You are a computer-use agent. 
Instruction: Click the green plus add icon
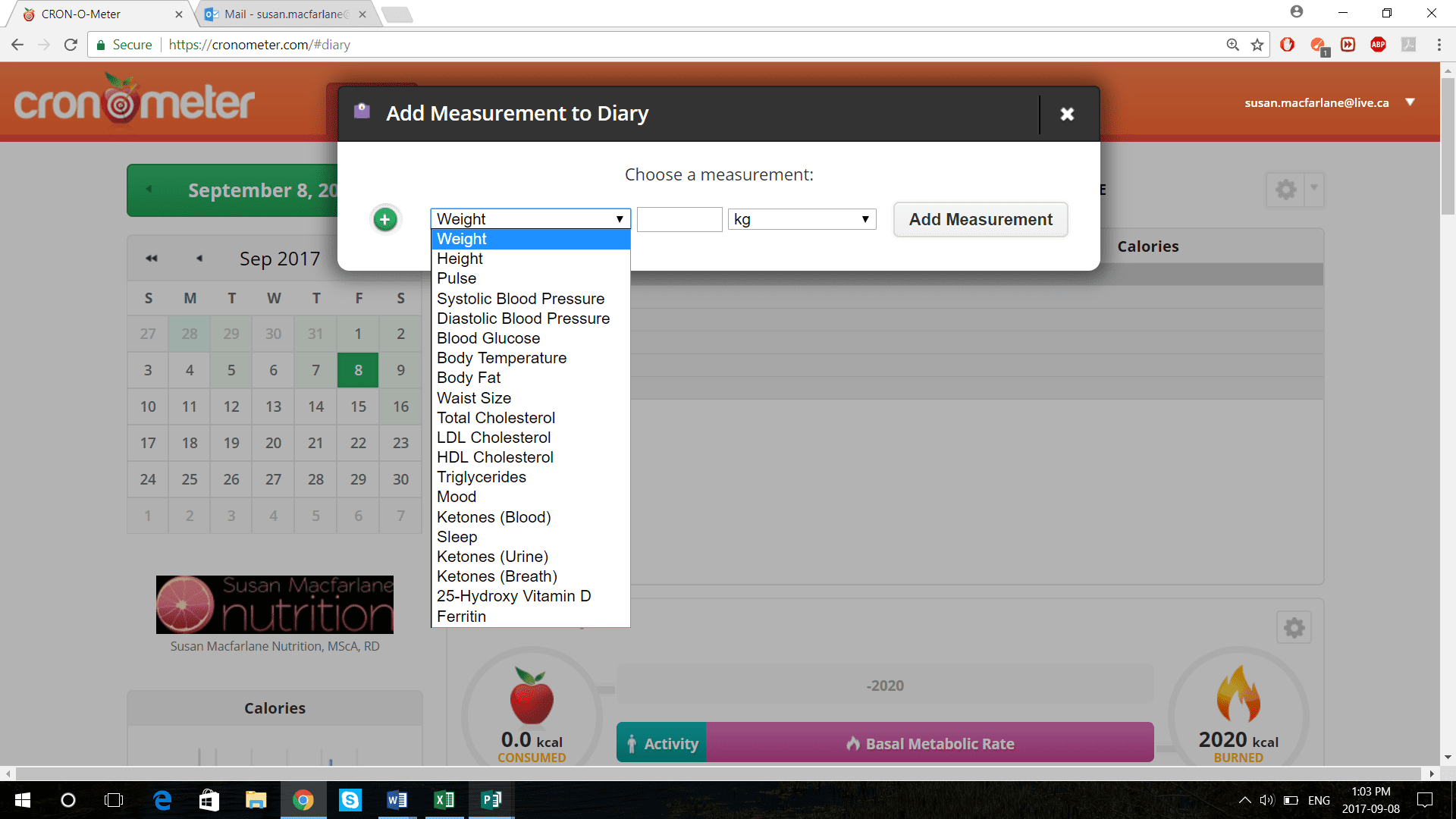385,220
